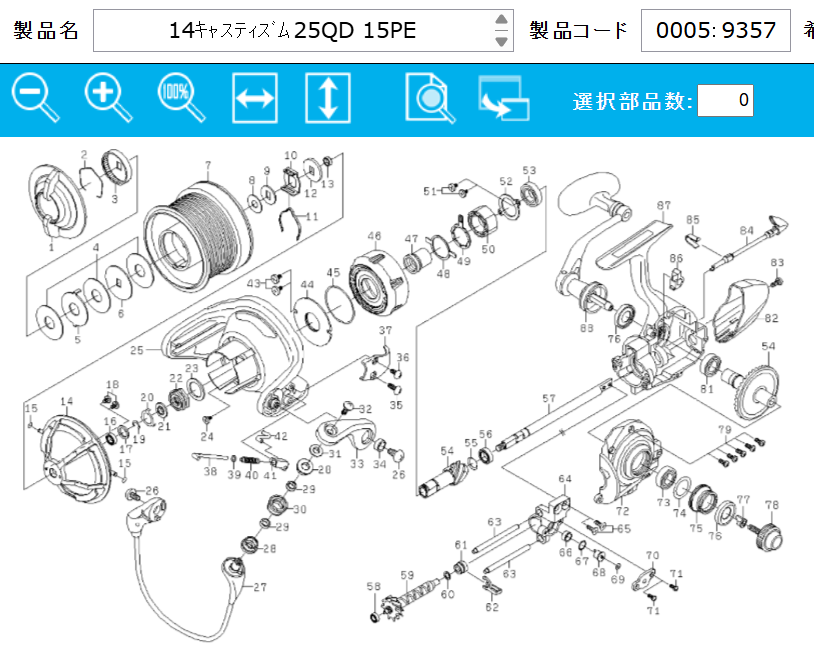Fit diagram to width with horizontal arrow icon

(x=254, y=98)
